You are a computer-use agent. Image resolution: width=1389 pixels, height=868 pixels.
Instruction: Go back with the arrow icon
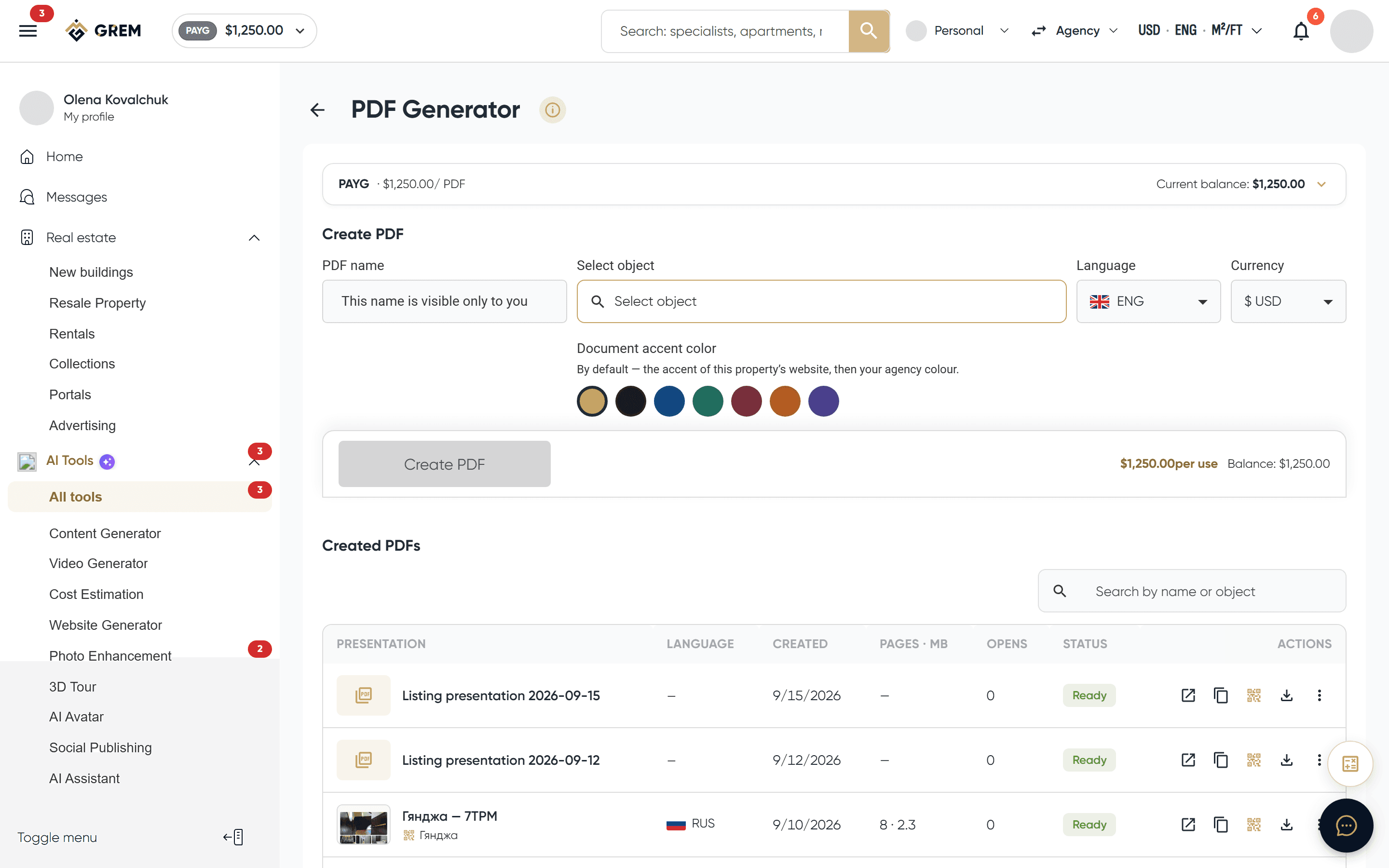coord(317,109)
